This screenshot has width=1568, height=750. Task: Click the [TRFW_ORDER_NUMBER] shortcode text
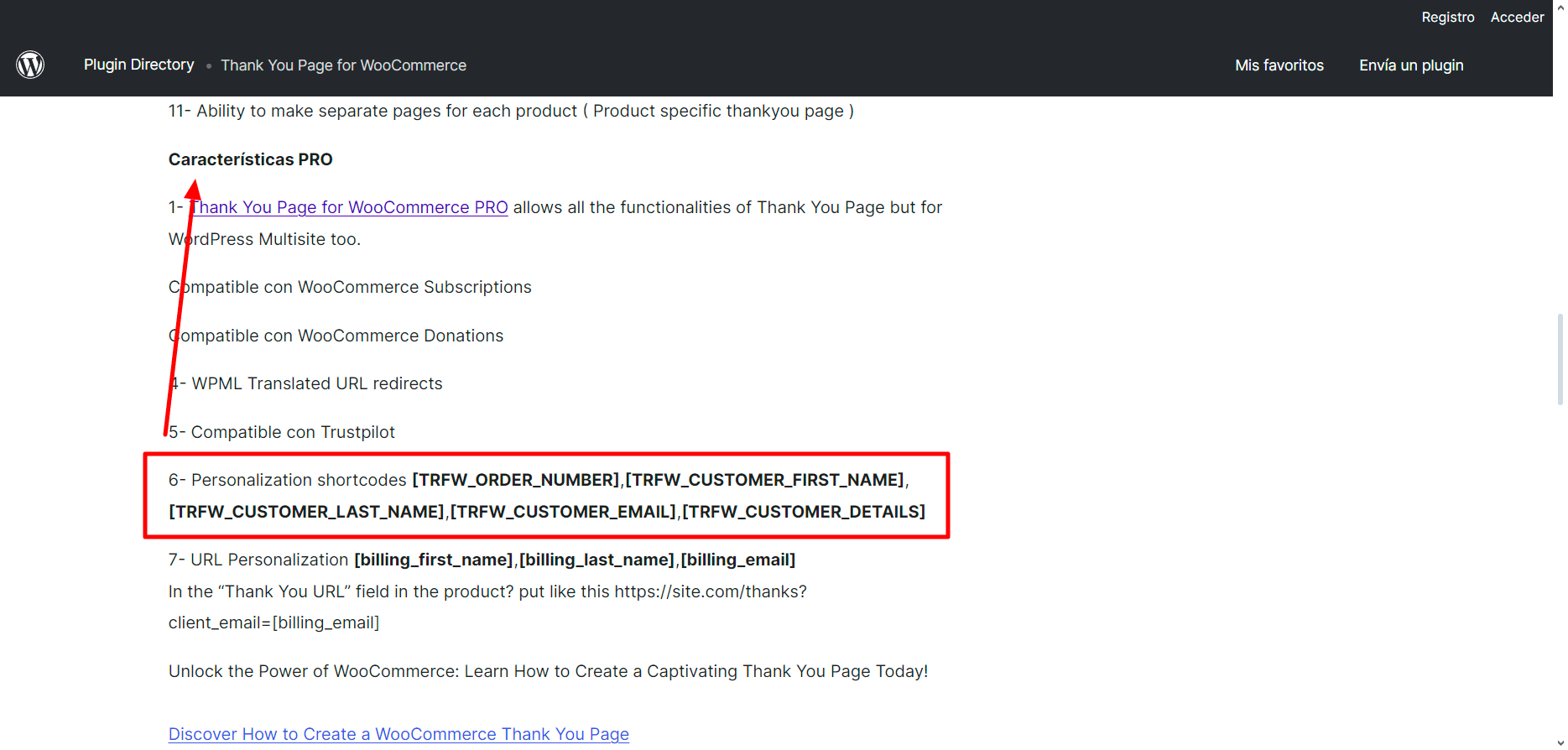(515, 480)
